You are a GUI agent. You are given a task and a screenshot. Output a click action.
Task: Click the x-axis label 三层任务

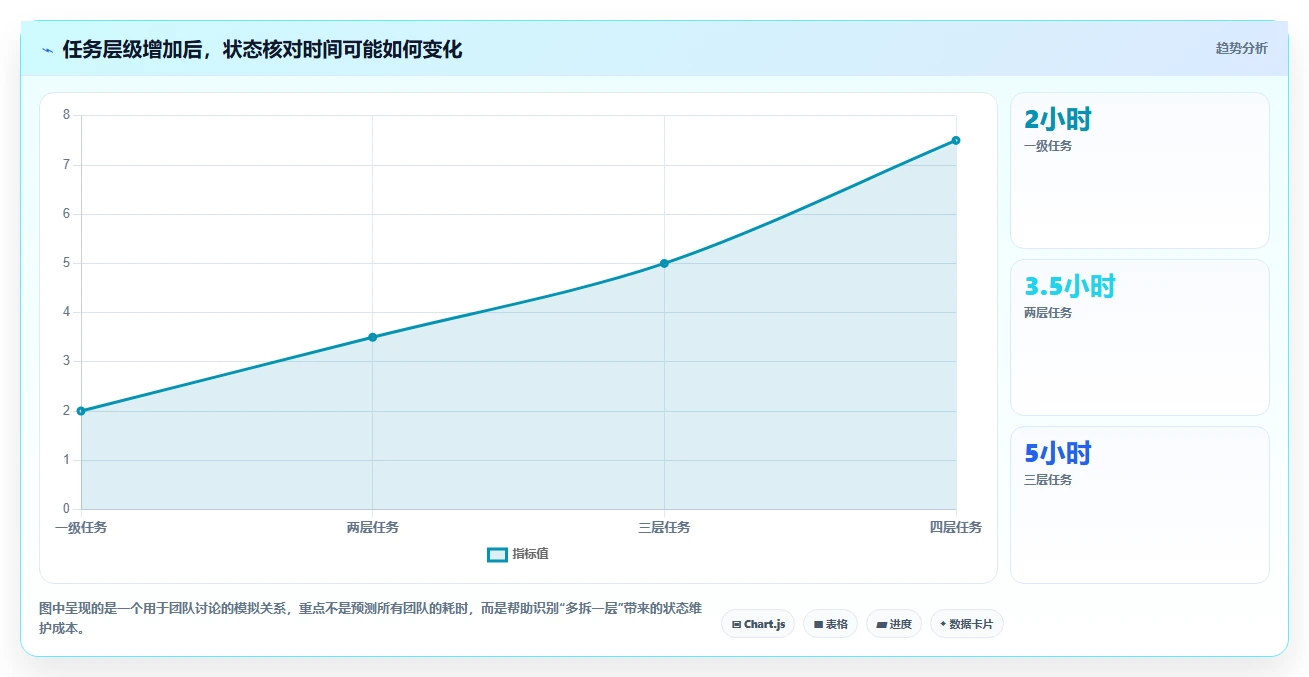tap(664, 528)
